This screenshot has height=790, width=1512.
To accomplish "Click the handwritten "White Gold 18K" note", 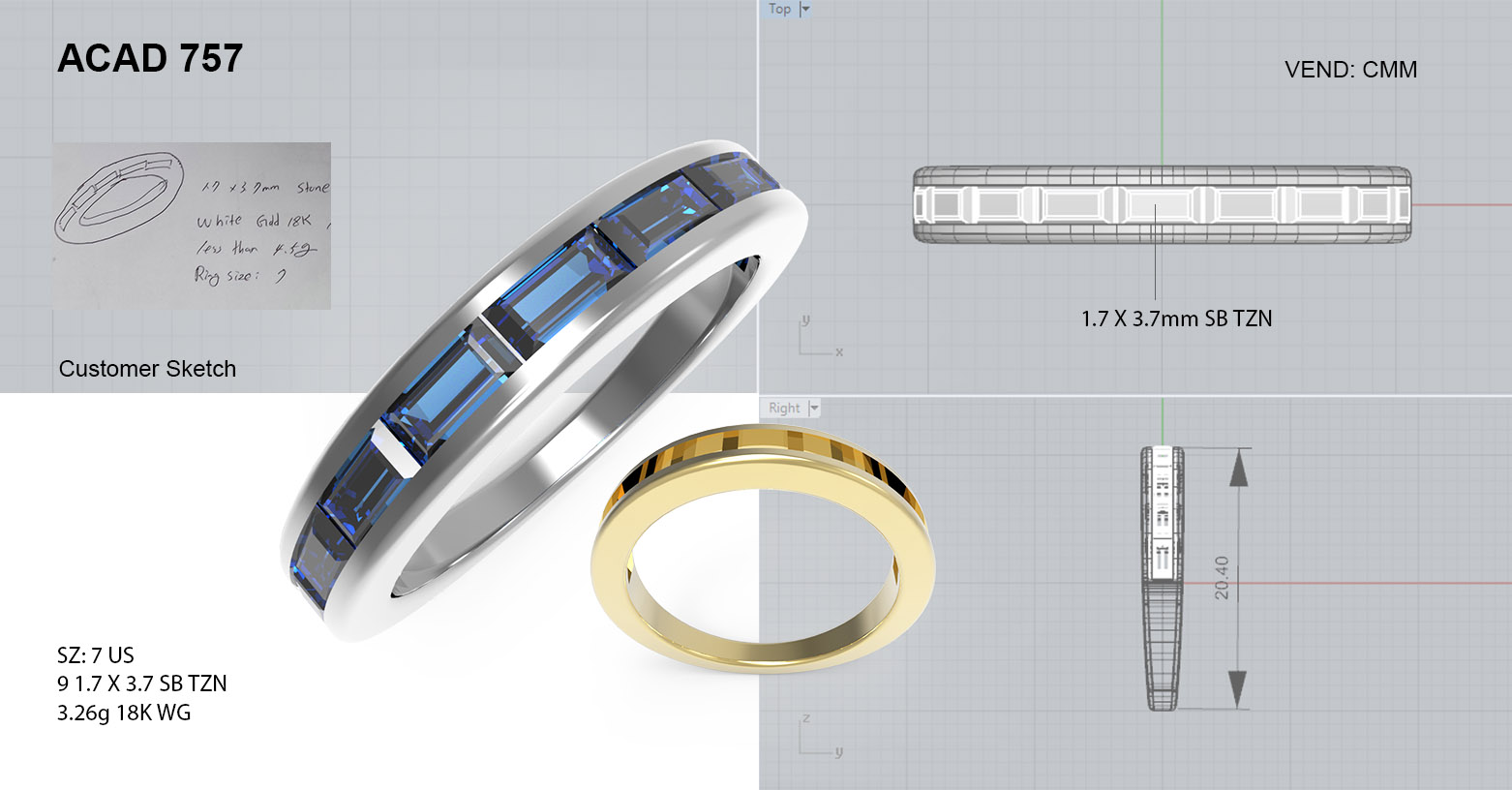I will tap(254, 221).
